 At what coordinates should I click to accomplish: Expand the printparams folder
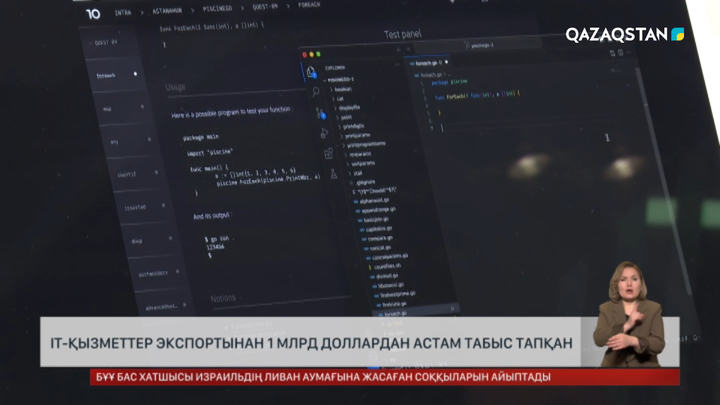(356, 136)
